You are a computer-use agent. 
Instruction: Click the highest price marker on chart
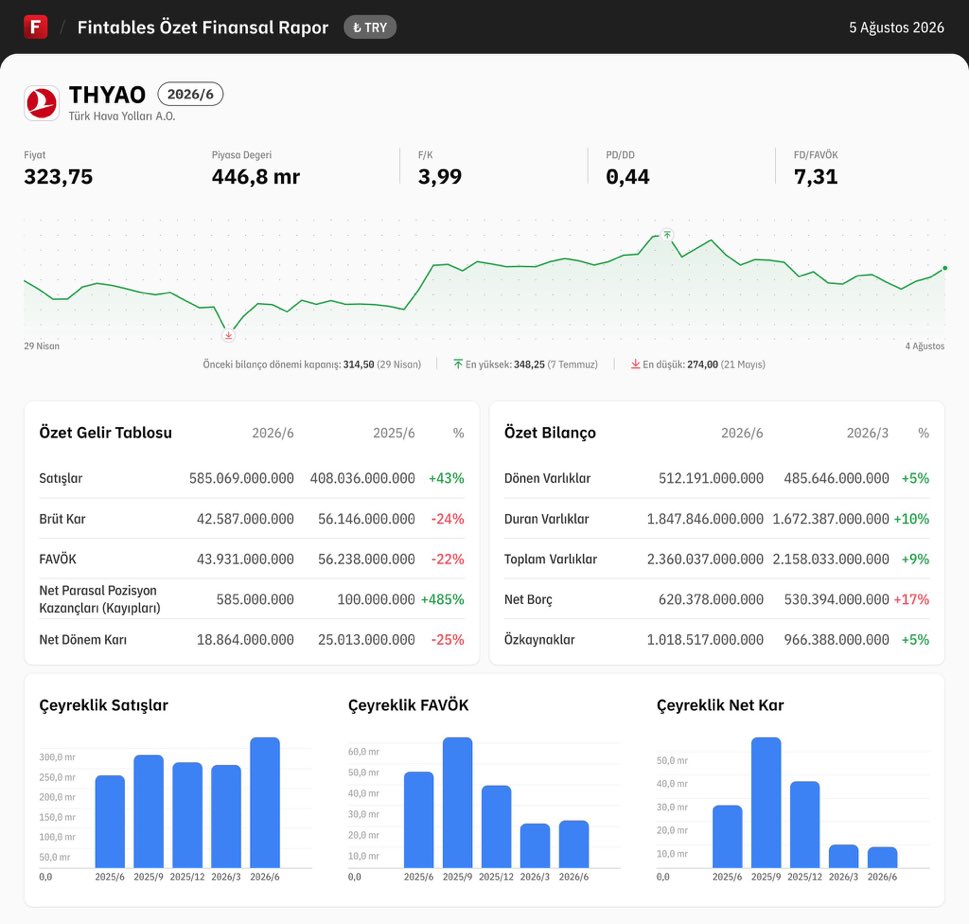[x=667, y=234]
